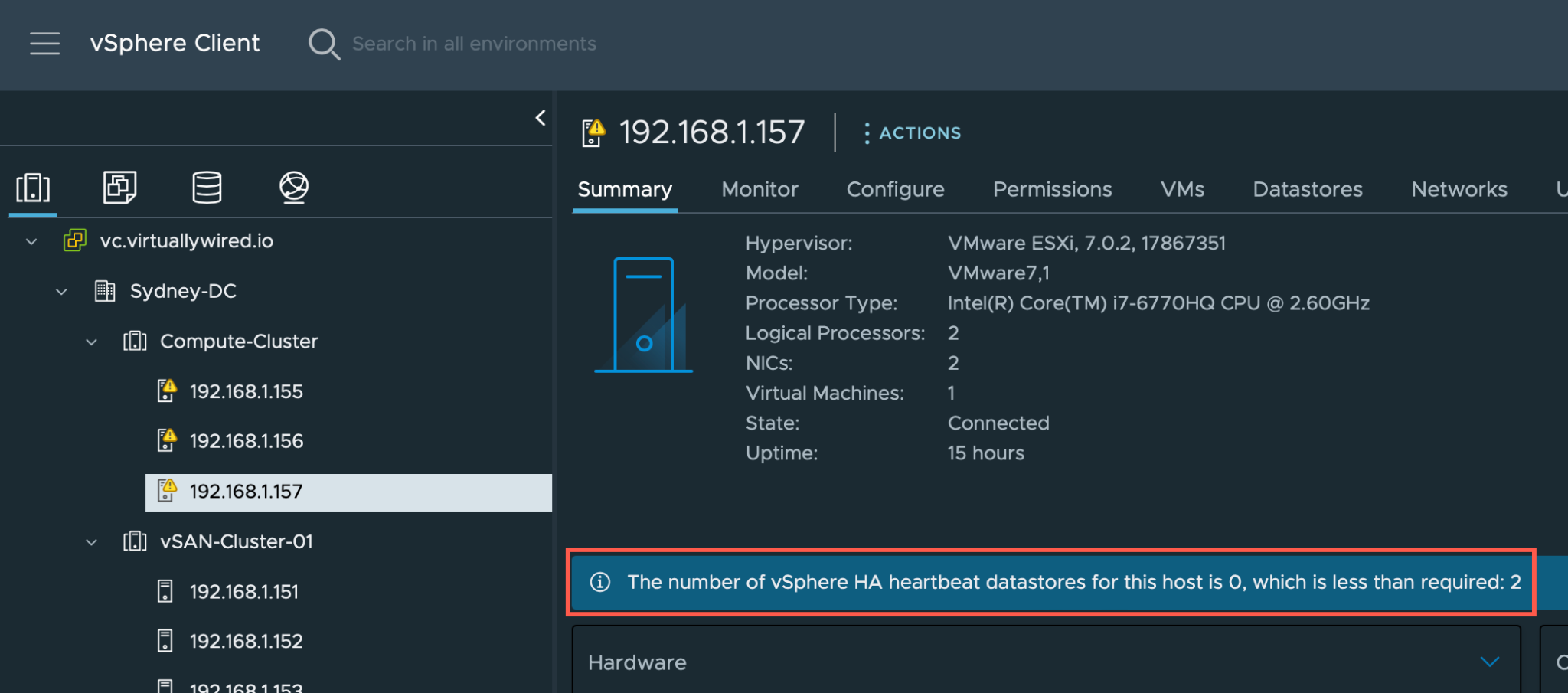Collapse the Compute-Cluster tree node
The height and width of the screenshot is (693, 1568).
91,342
